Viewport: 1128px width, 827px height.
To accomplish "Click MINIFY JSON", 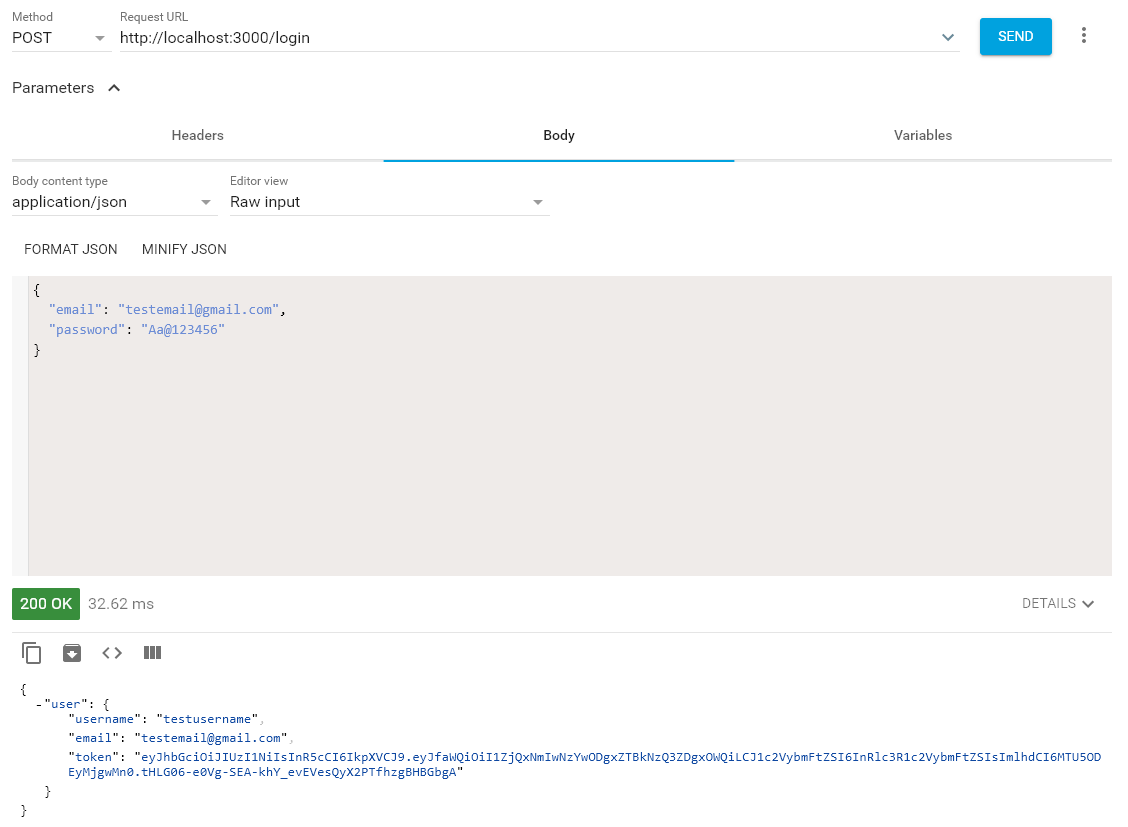I will click(183, 249).
